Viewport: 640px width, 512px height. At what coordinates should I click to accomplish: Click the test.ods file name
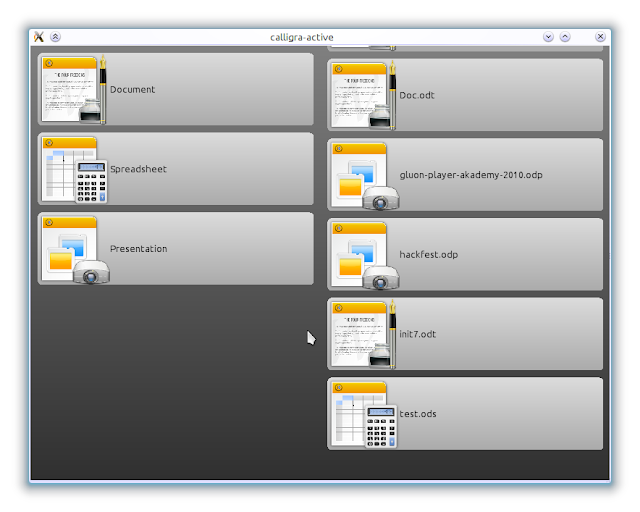point(418,414)
